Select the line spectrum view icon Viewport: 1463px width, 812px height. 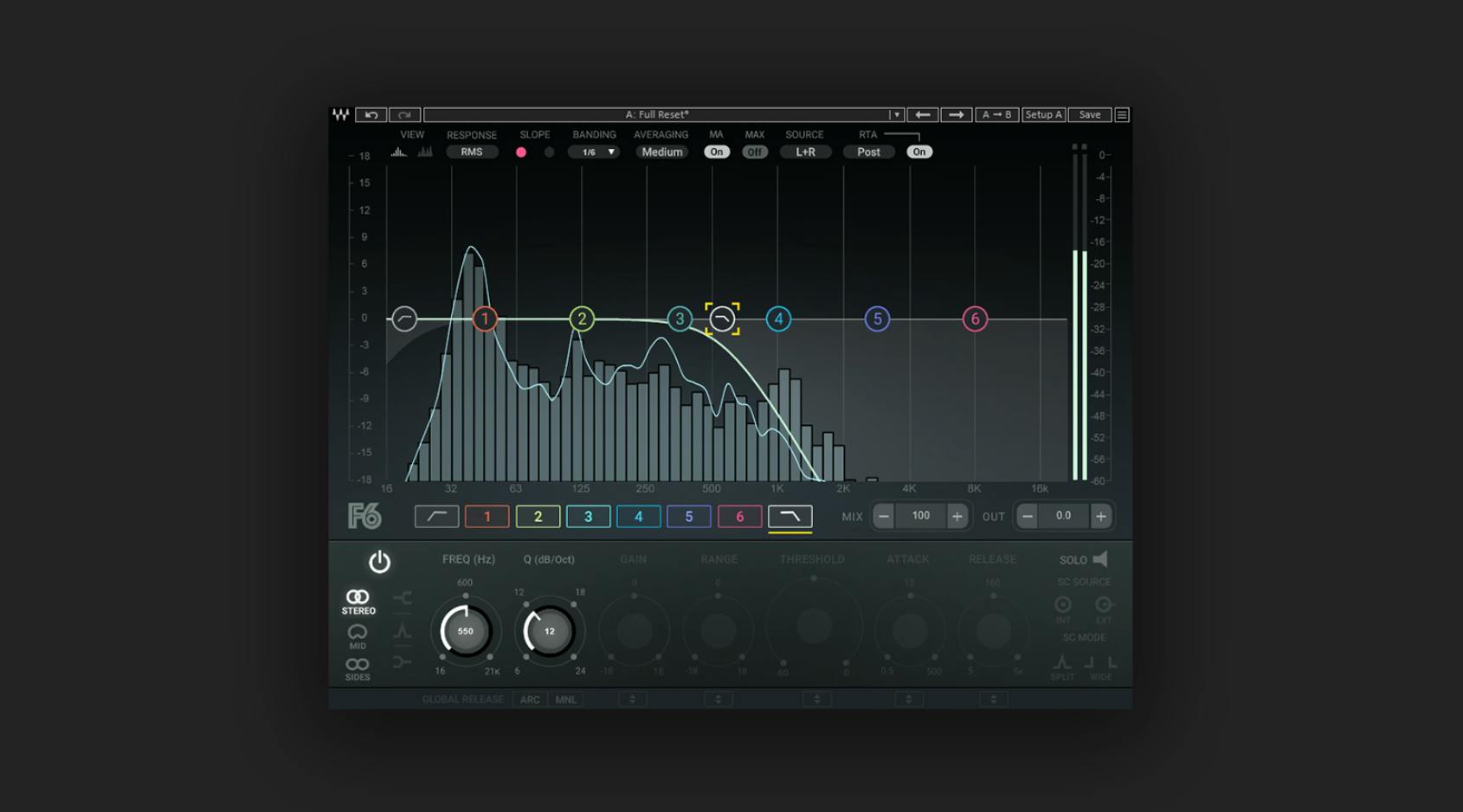coord(399,152)
